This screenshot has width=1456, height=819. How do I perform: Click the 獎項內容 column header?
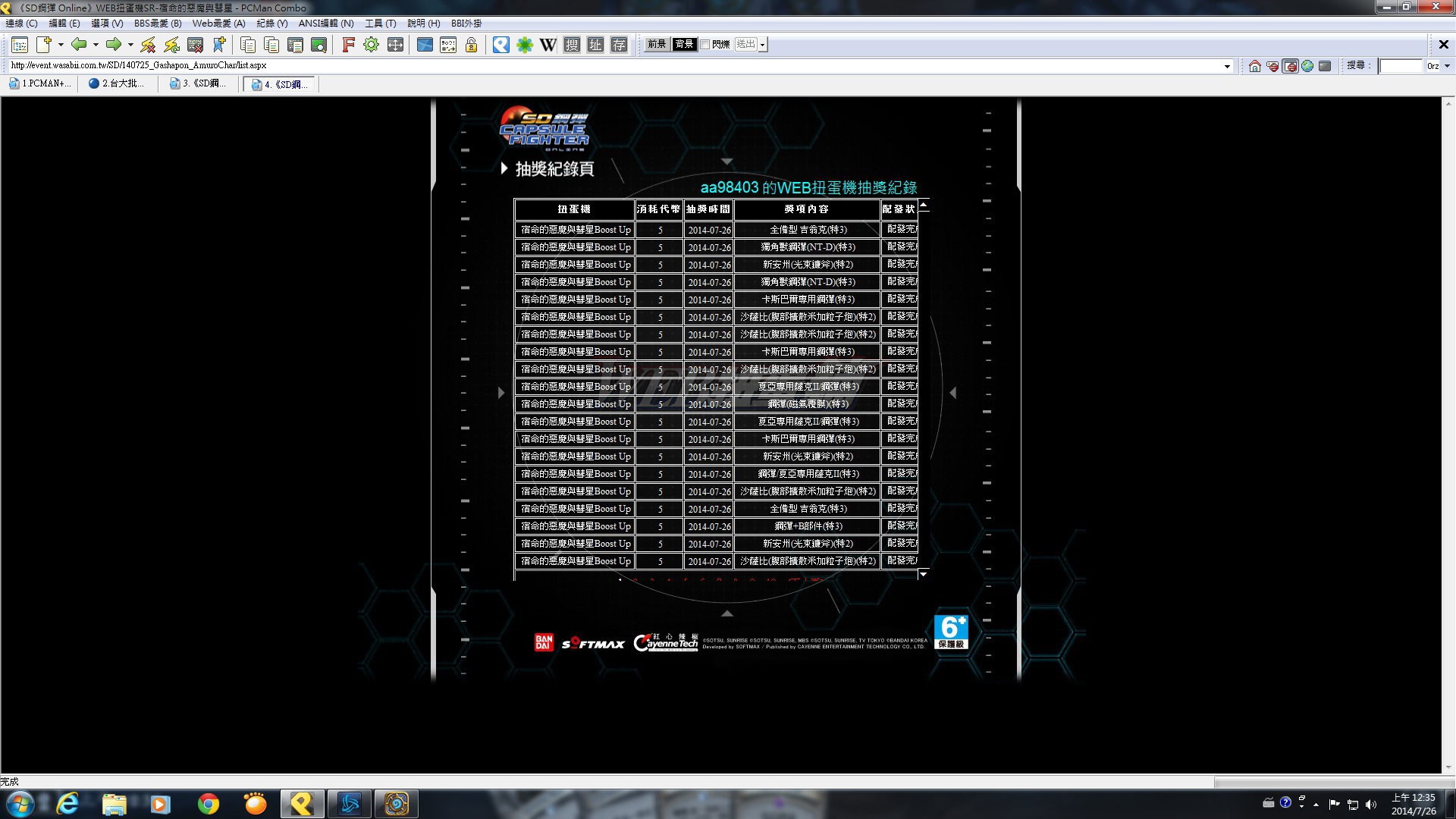click(x=807, y=209)
